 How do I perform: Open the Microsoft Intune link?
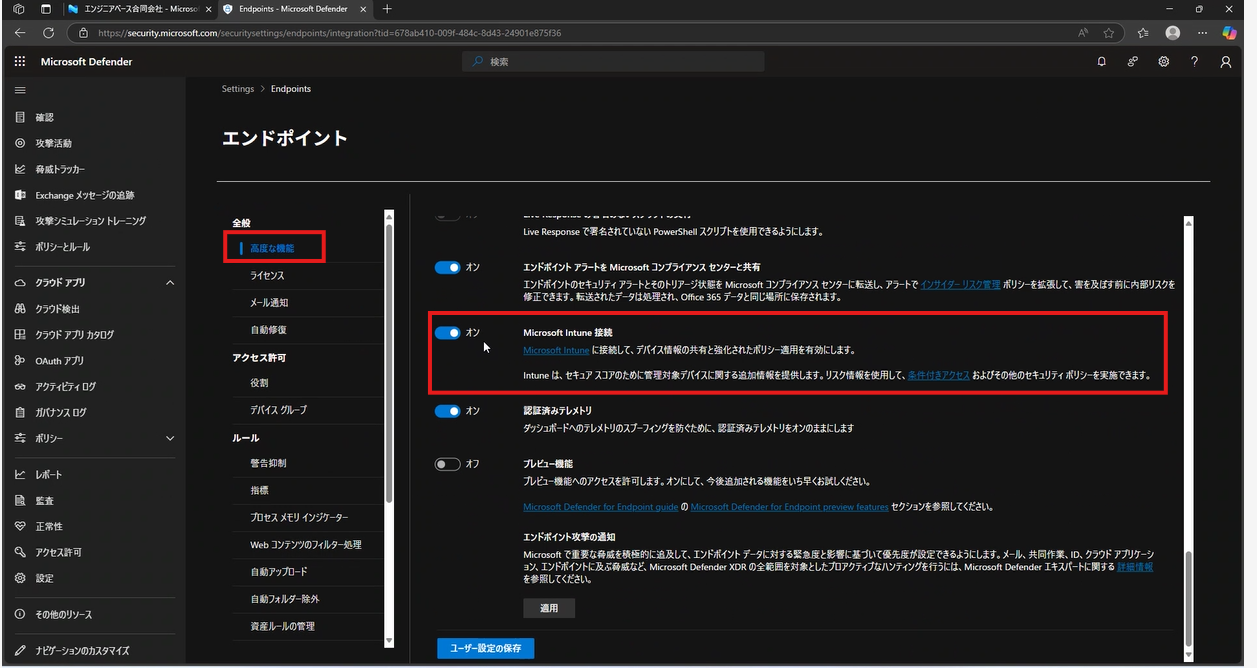[556, 350]
